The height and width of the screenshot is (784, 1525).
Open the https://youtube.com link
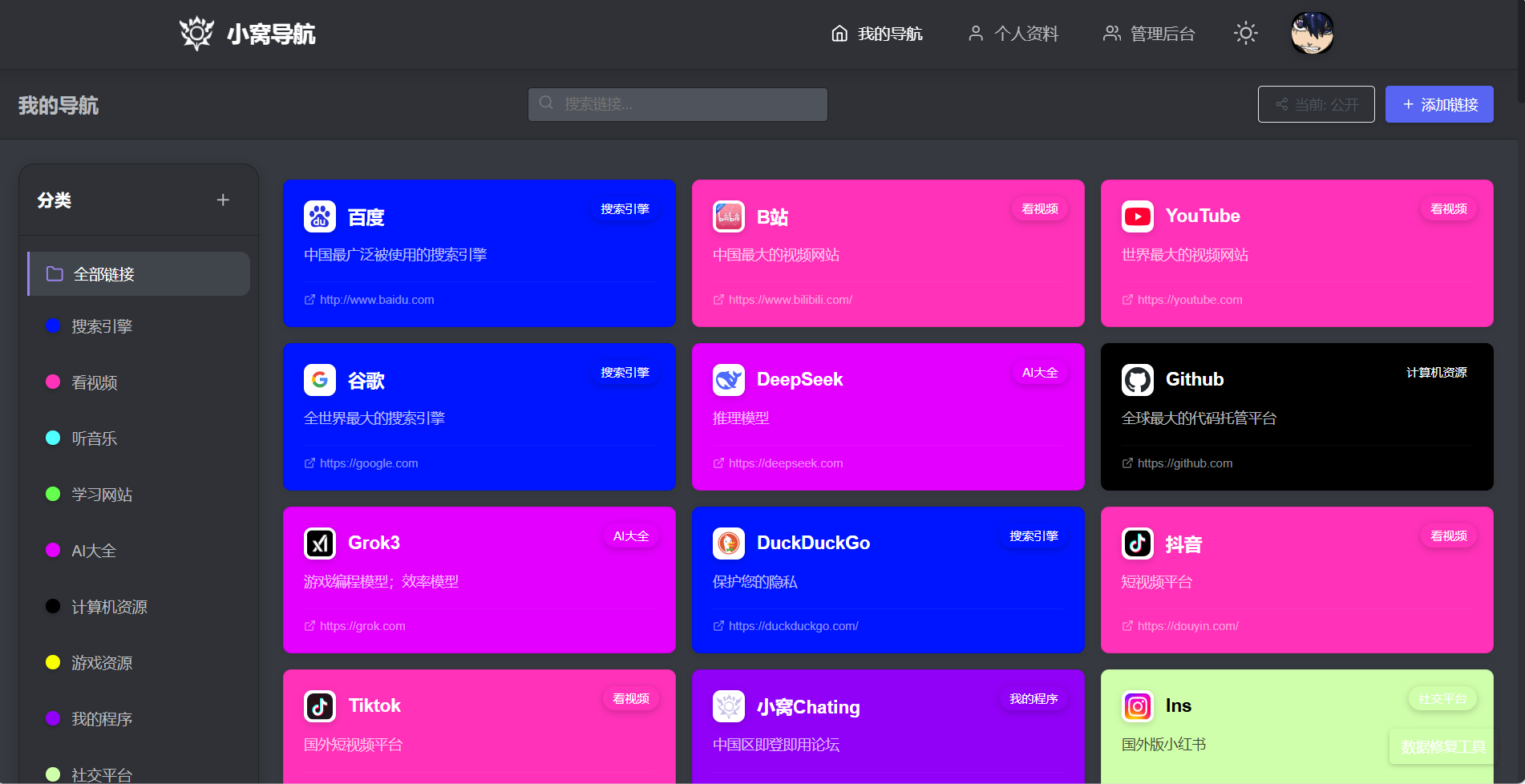click(1183, 300)
